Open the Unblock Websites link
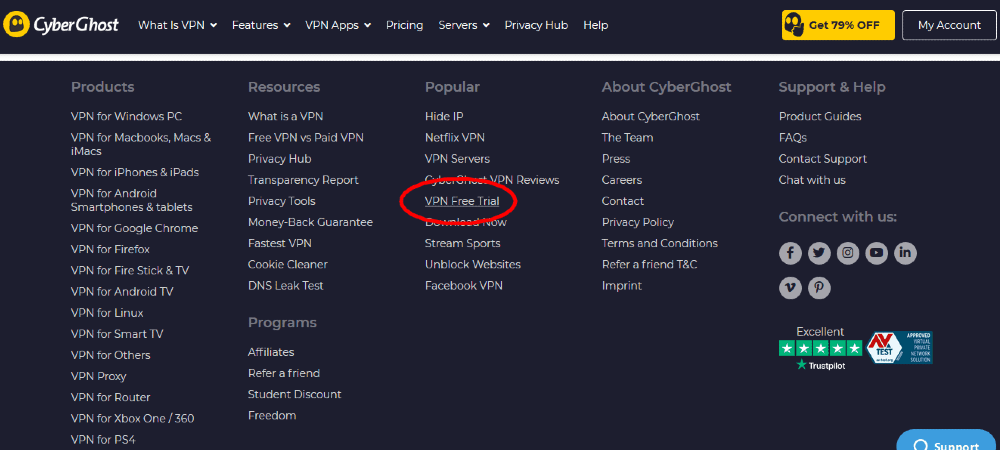This screenshot has height=450, width=1000. pyautogui.click(x=473, y=264)
